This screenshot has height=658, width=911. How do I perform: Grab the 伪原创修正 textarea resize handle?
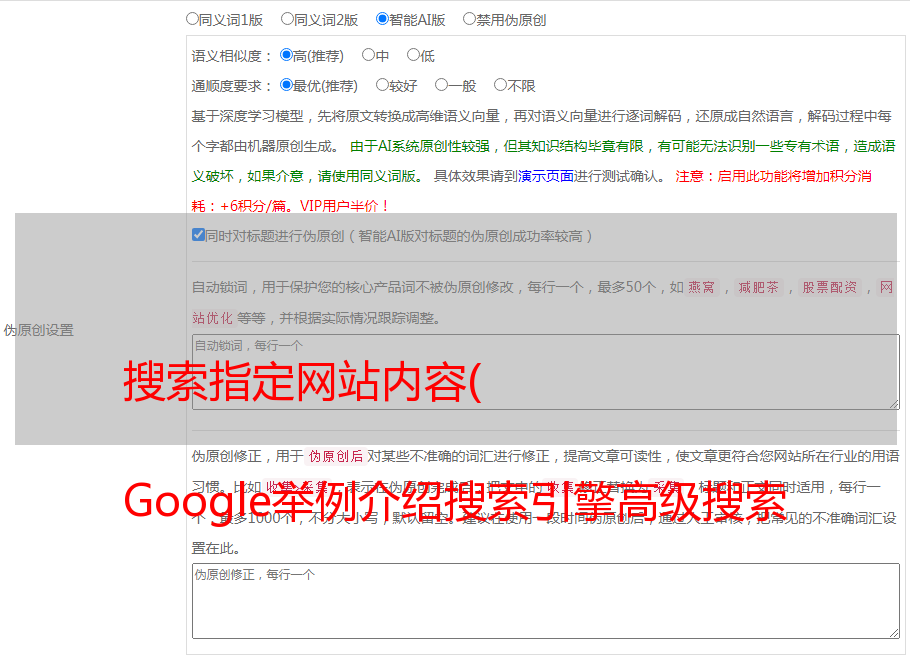tap(894, 633)
